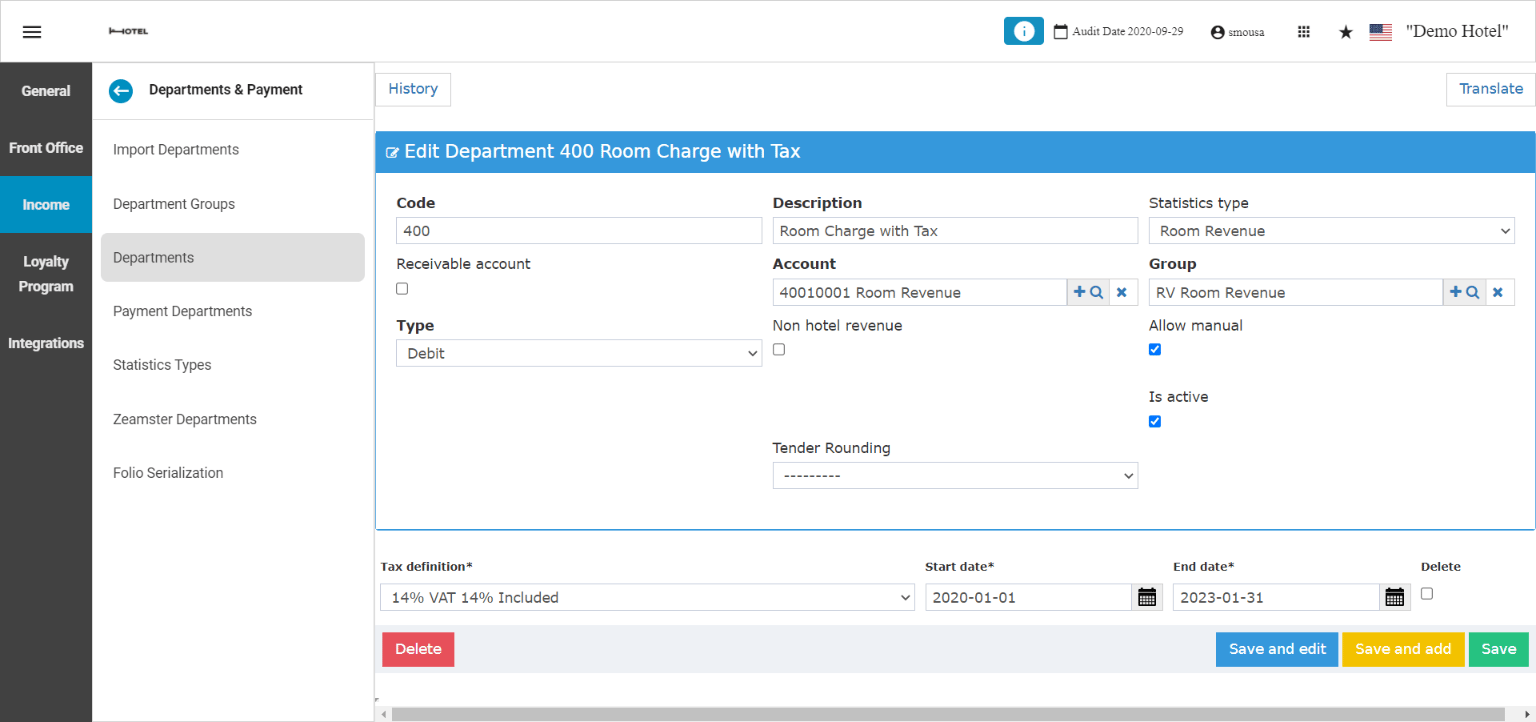Open the Statistics type dropdown
This screenshot has width=1536, height=722.
(x=1331, y=231)
